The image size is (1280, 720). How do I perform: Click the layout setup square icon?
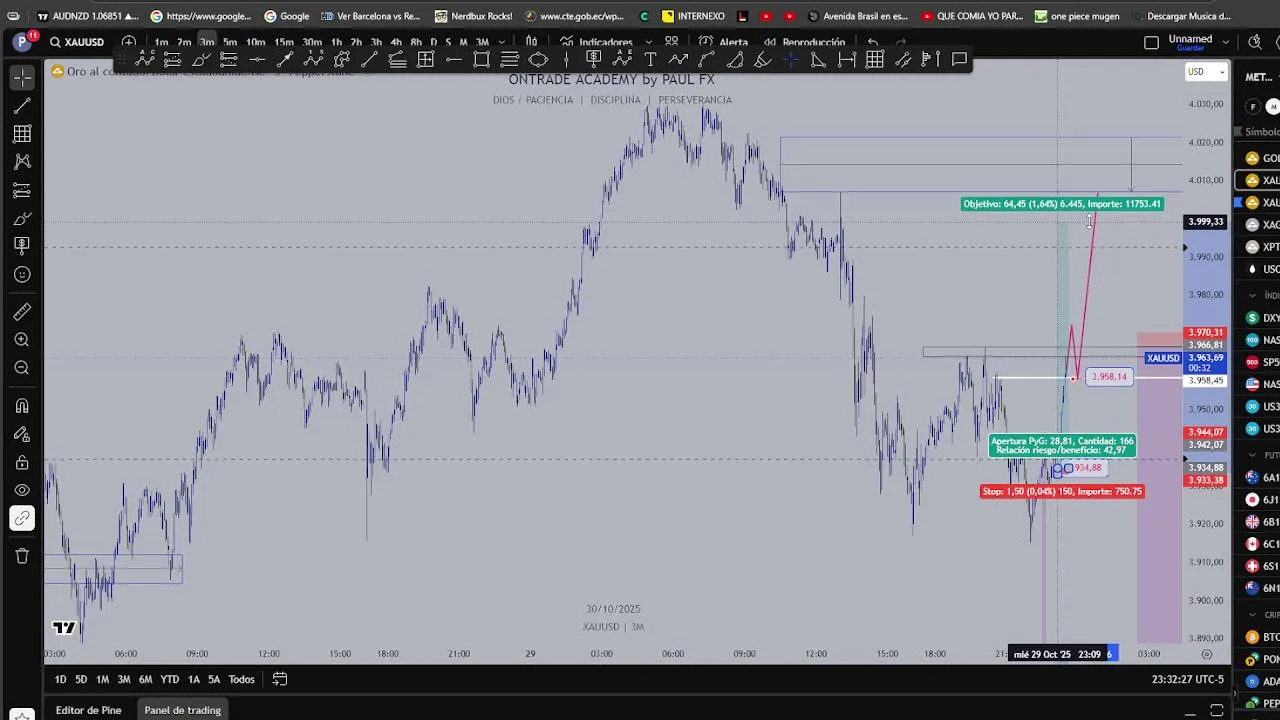1151,42
